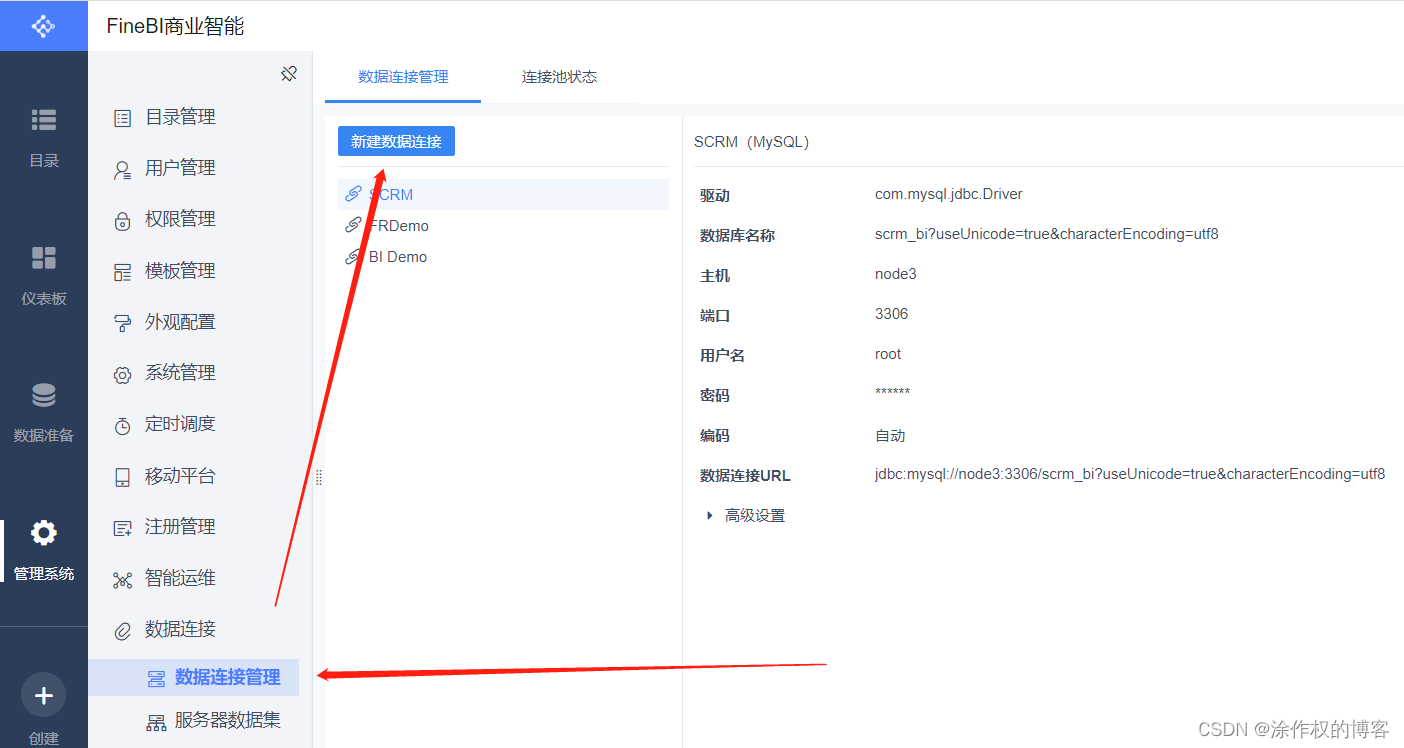Screen dimensions: 1404x748
Task: Click the masked password value
Action: 893,393
